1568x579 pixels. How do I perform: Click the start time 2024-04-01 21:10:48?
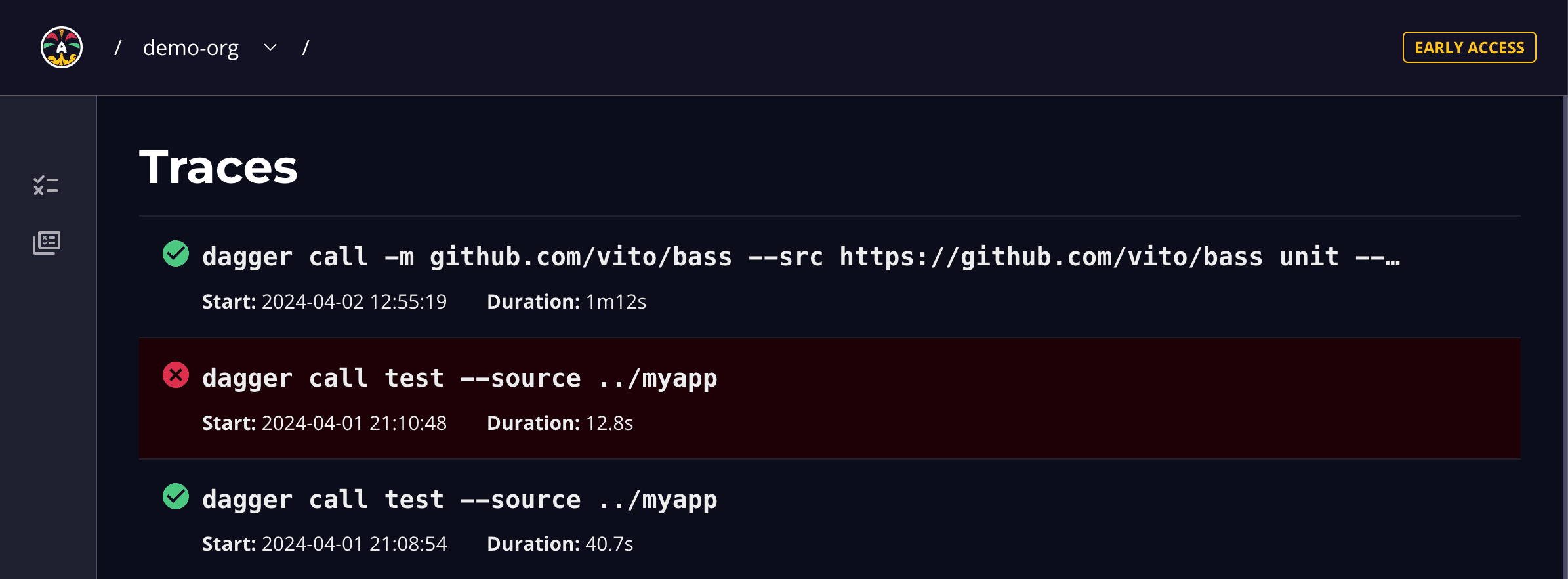pos(354,423)
